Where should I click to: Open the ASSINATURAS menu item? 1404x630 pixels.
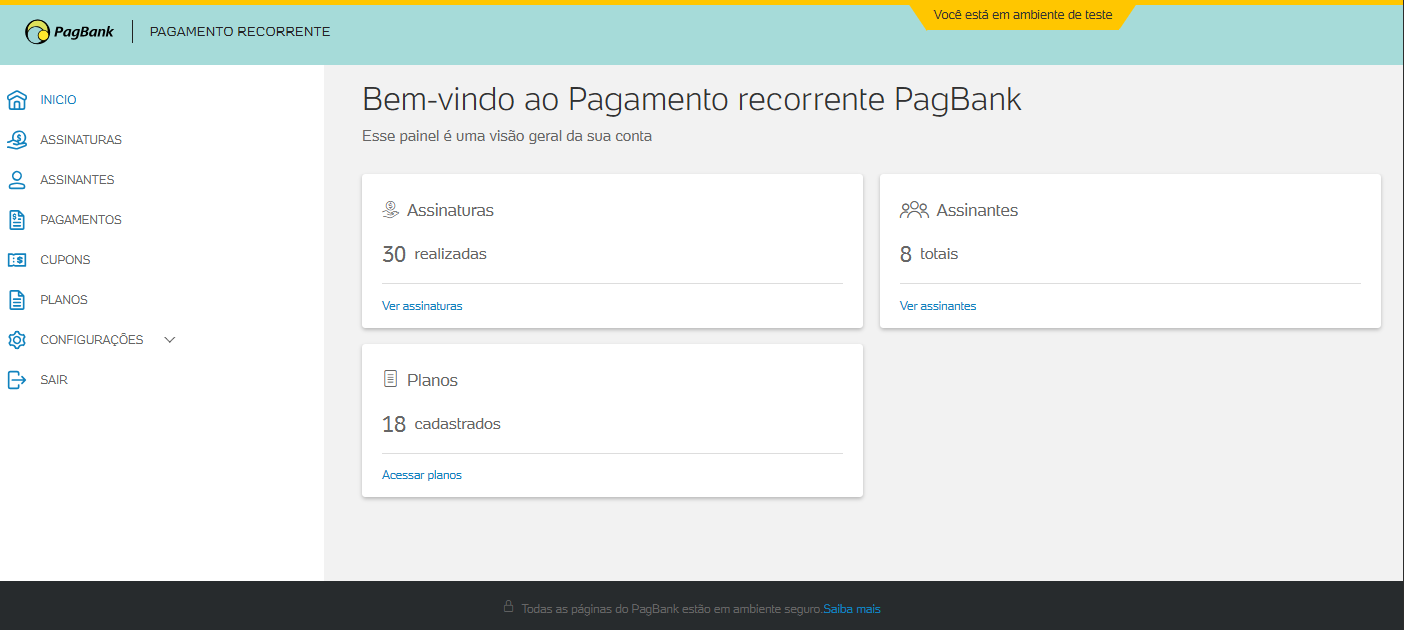click(x=81, y=140)
